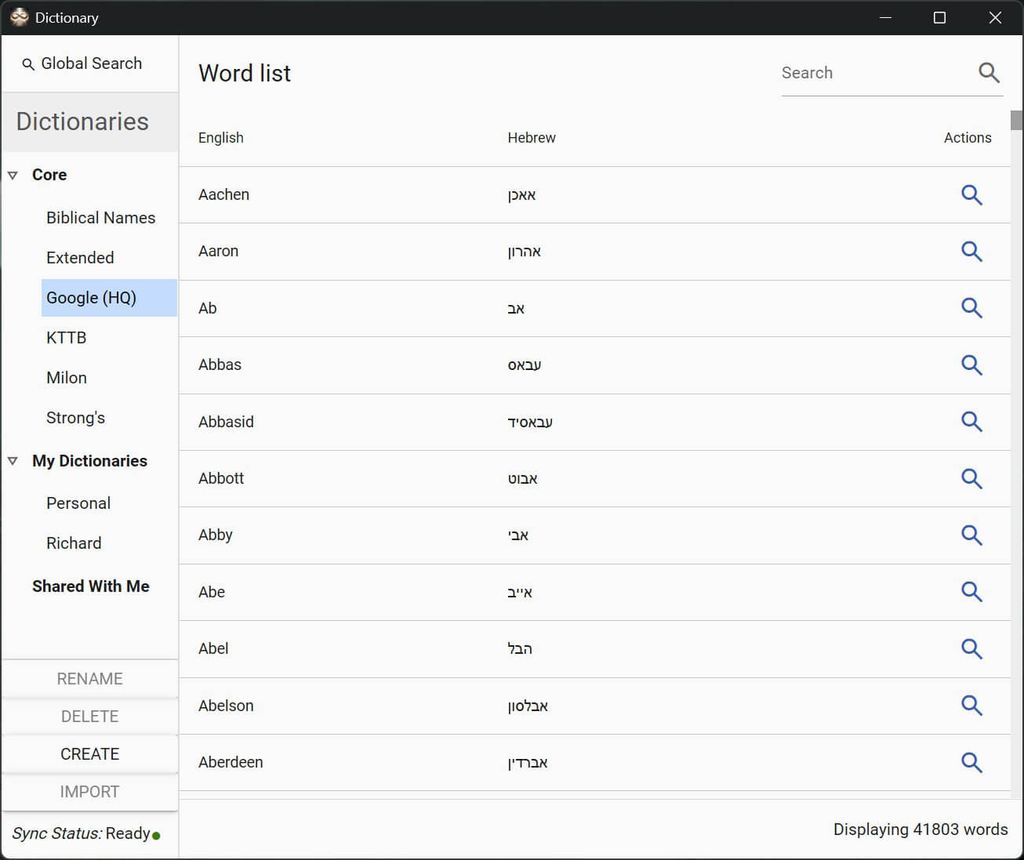Click the lookup magnifier for Abbas

[x=971, y=365]
